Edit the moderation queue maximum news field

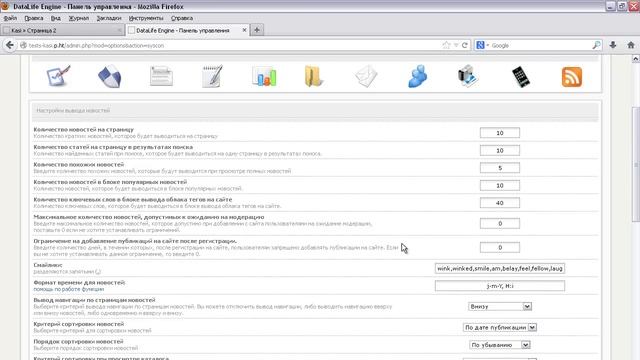click(x=500, y=224)
